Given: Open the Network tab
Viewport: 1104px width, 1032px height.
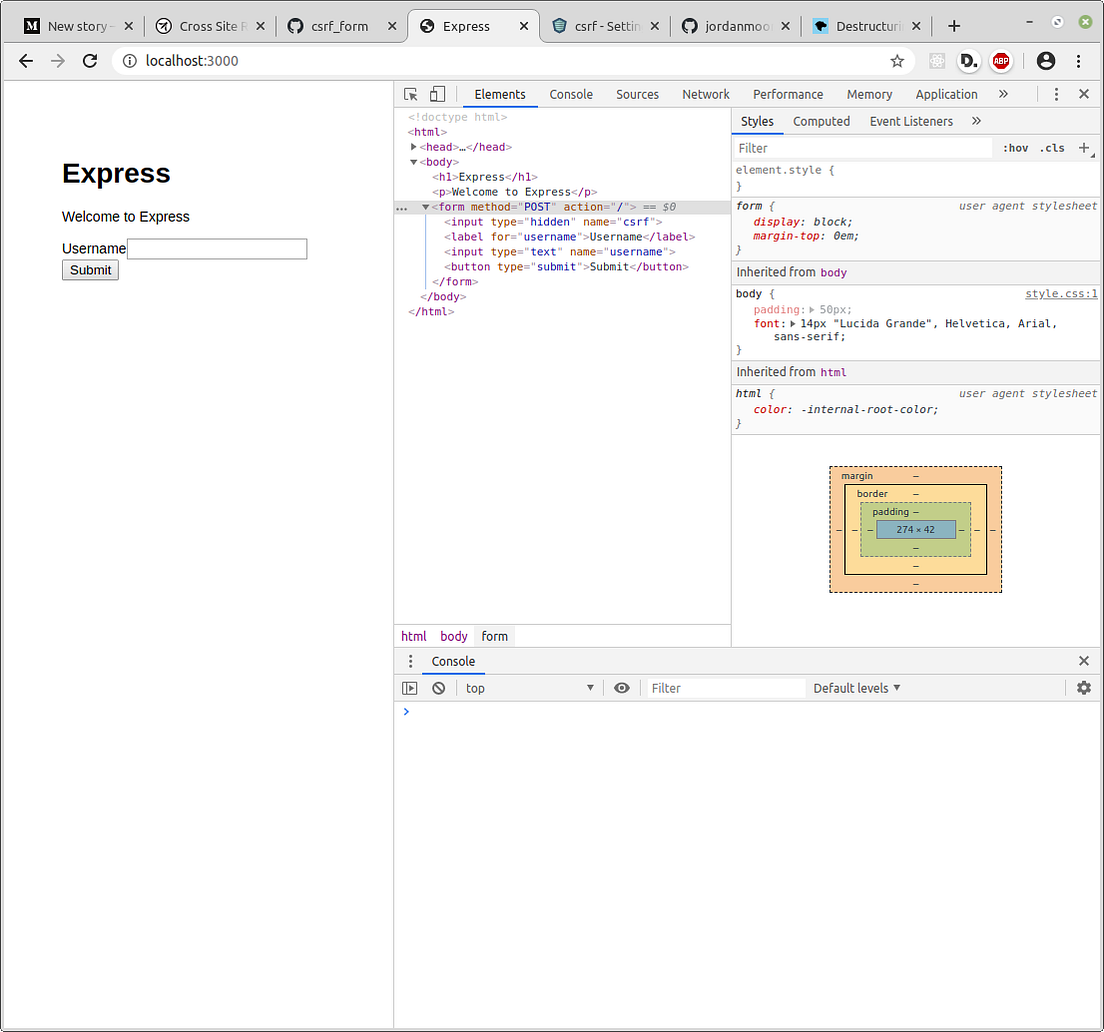Looking at the screenshot, I should [x=705, y=94].
